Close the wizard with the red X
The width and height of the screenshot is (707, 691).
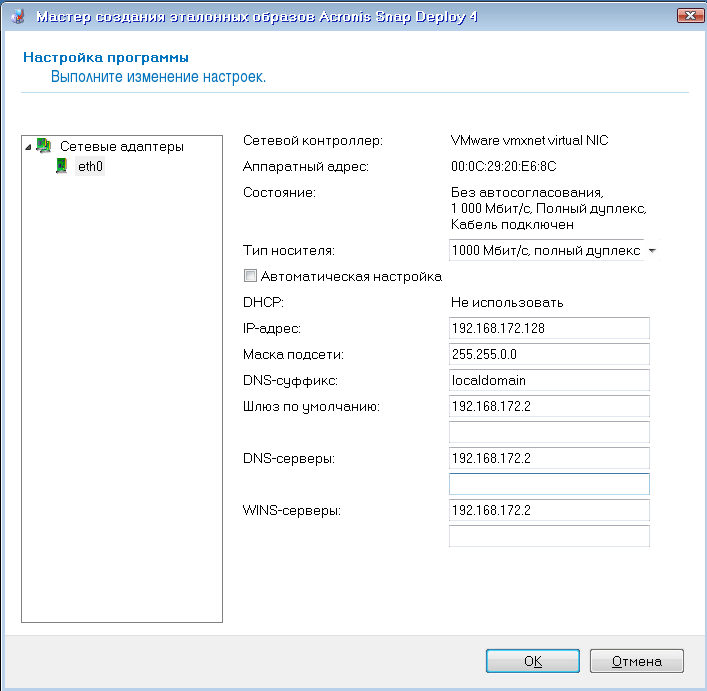pyautogui.click(x=687, y=16)
